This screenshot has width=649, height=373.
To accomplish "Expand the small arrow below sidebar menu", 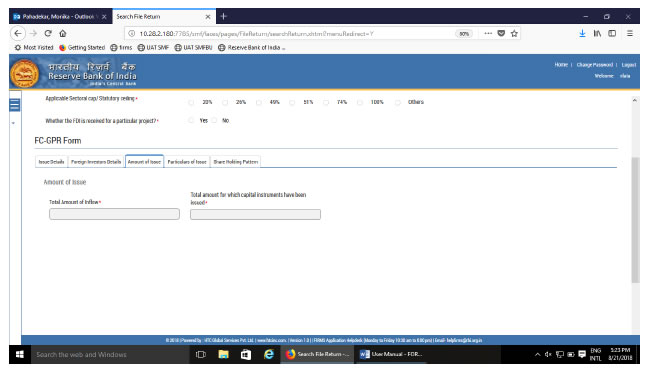I will 13,123.
